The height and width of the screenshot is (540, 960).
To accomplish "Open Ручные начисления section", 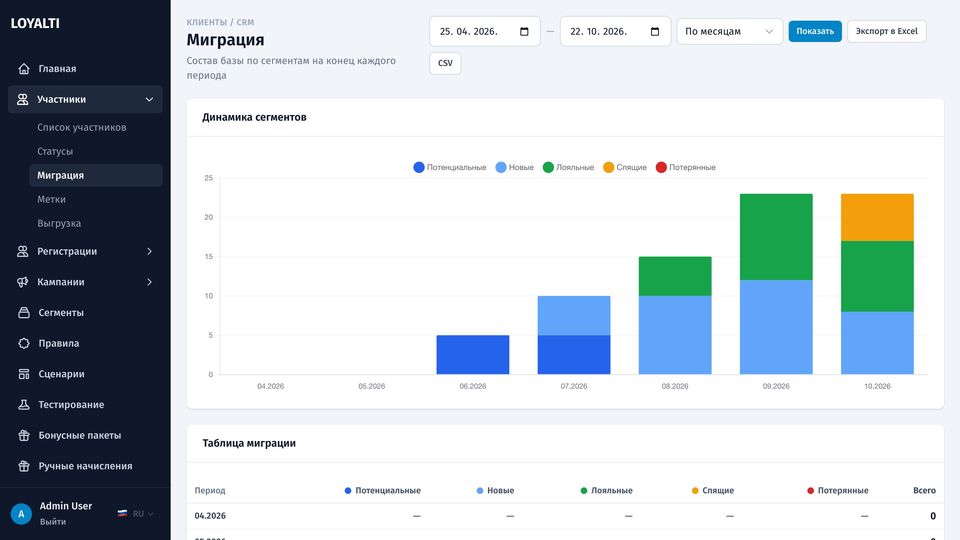I will click(85, 466).
